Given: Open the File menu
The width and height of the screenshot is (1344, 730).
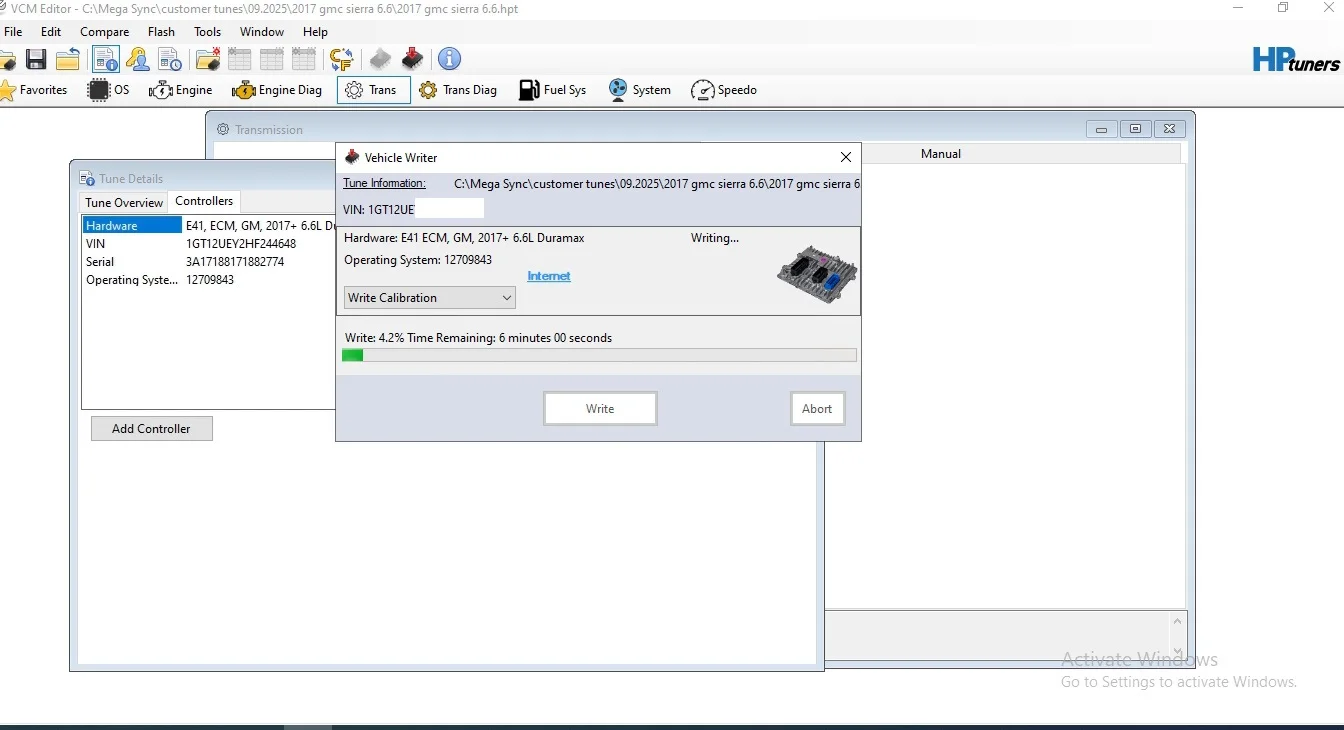Looking at the screenshot, I should (x=13, y=32).
